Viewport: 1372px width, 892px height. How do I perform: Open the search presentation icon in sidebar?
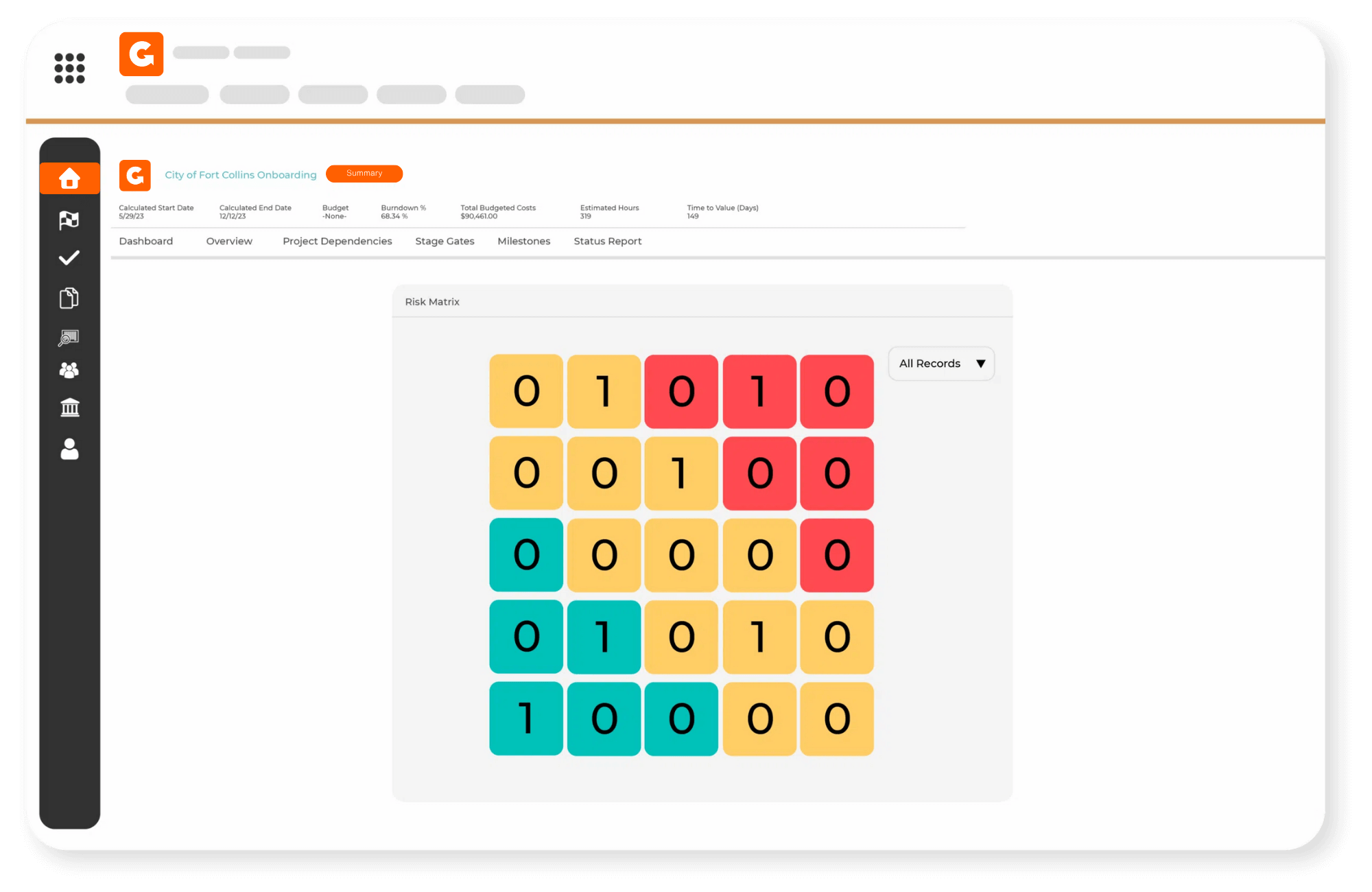[69, 337]
